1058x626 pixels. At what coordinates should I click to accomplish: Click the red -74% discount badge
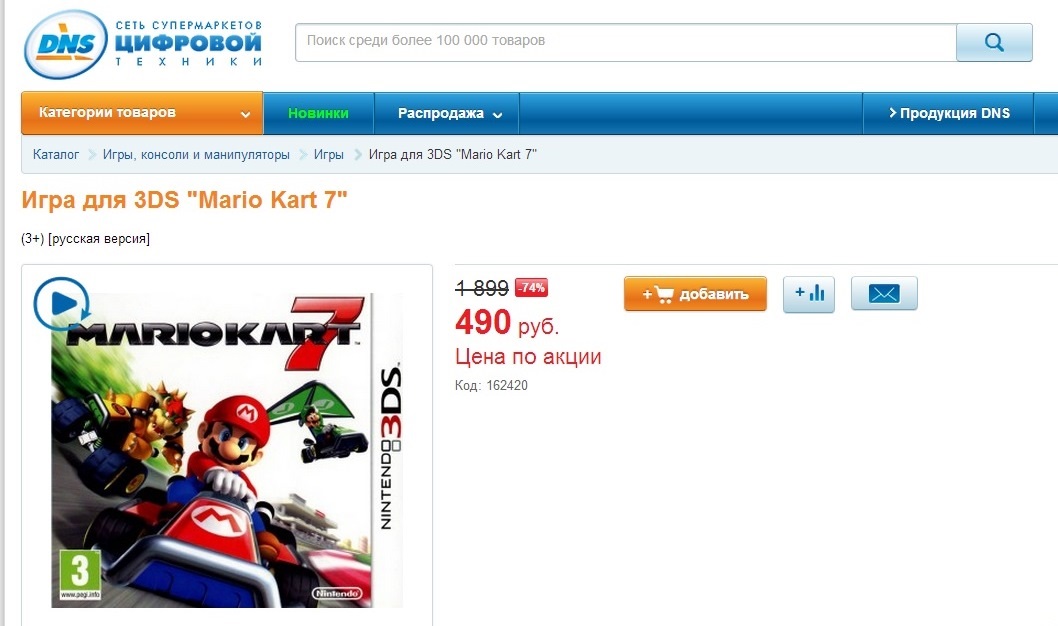[x=532, y=287]
